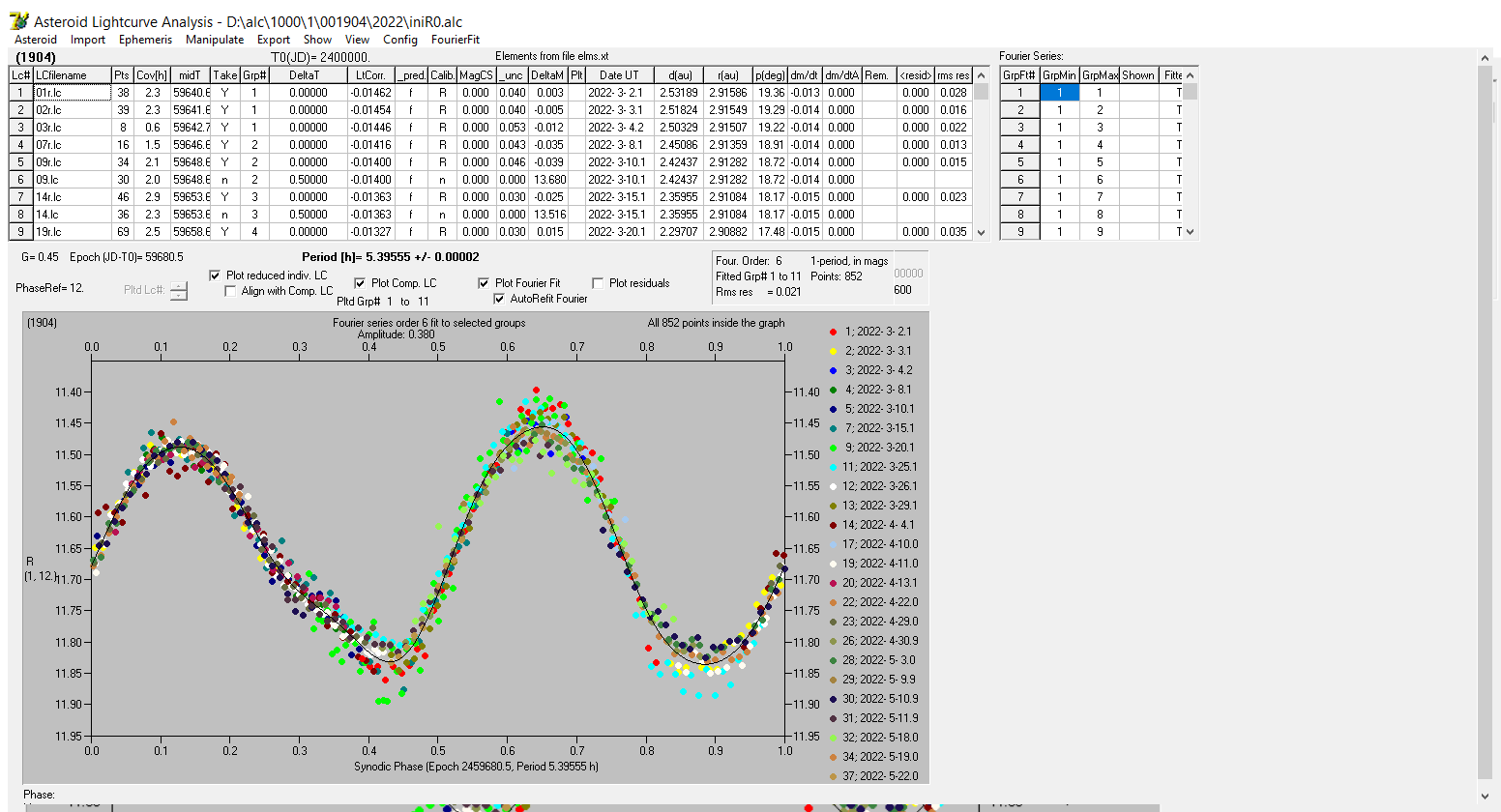Select Fourier Series row header 9

coord(1019,232)
